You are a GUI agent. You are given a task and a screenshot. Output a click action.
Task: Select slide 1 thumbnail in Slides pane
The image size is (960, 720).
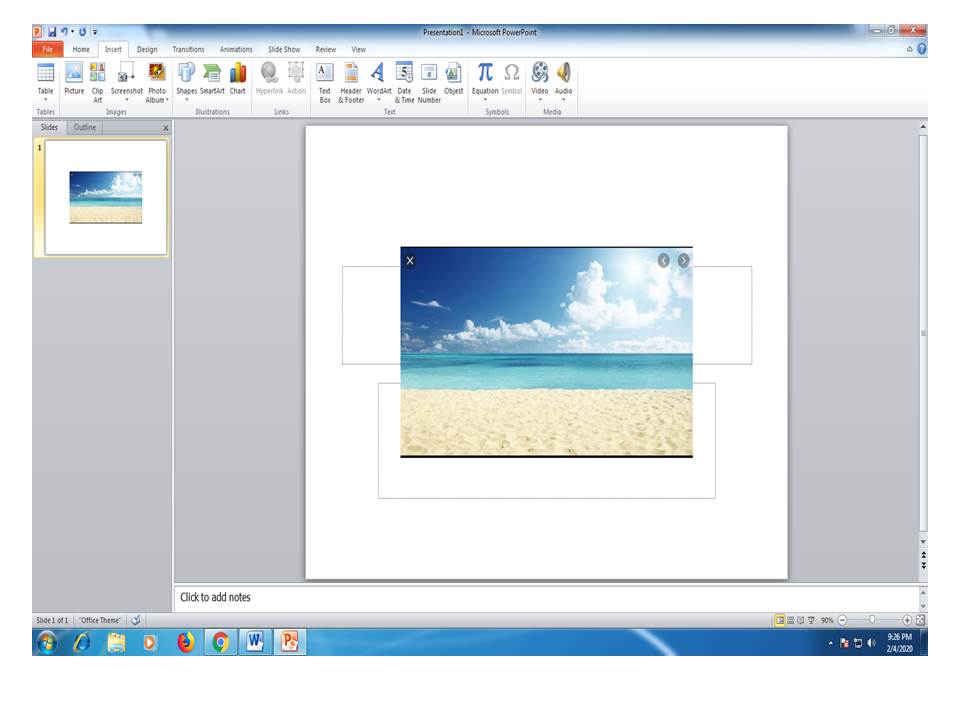(x=105, y=197)
